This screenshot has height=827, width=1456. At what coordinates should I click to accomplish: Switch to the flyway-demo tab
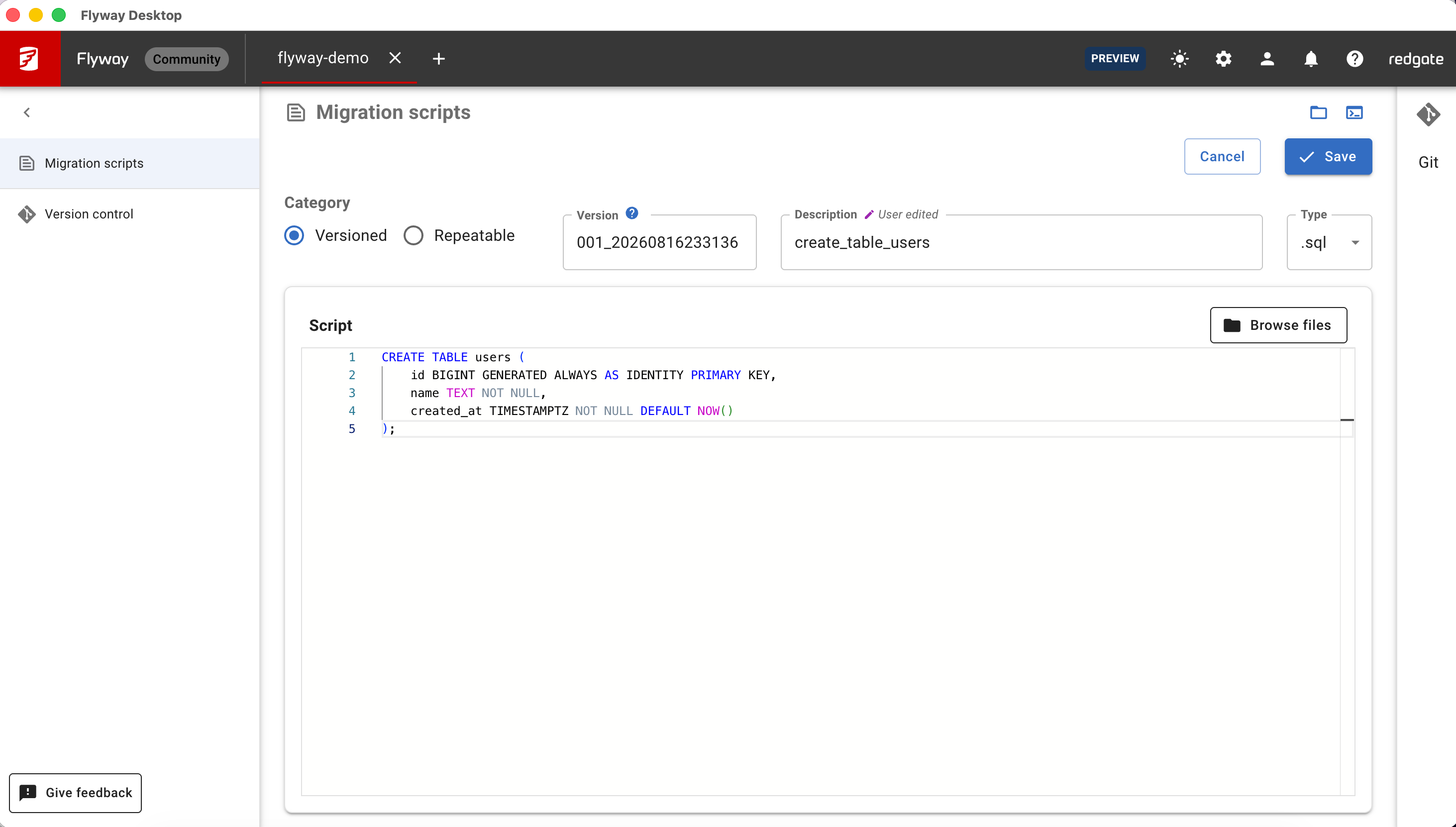(x=322, y=58)
